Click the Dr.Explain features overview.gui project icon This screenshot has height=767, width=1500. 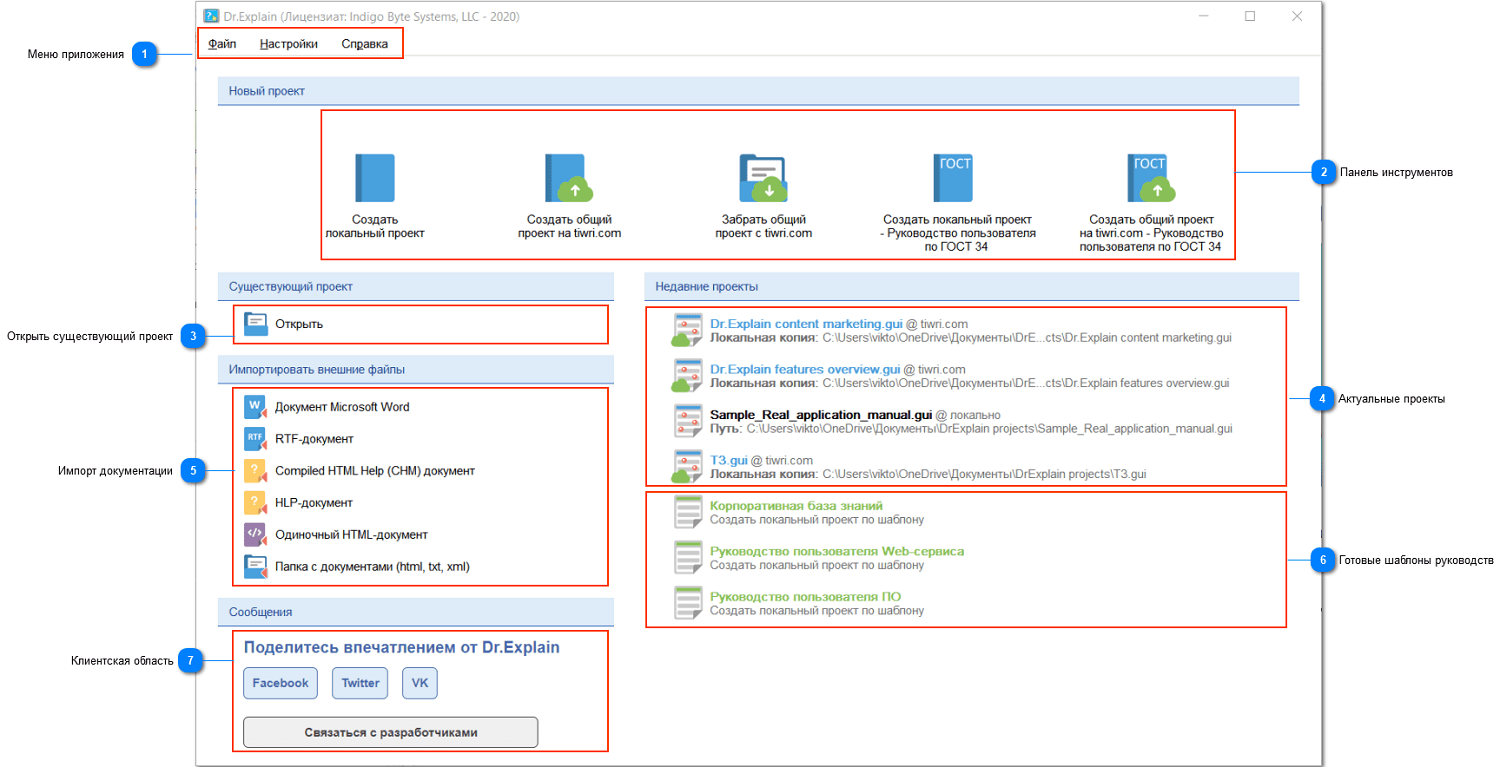[x=686, y=376]
